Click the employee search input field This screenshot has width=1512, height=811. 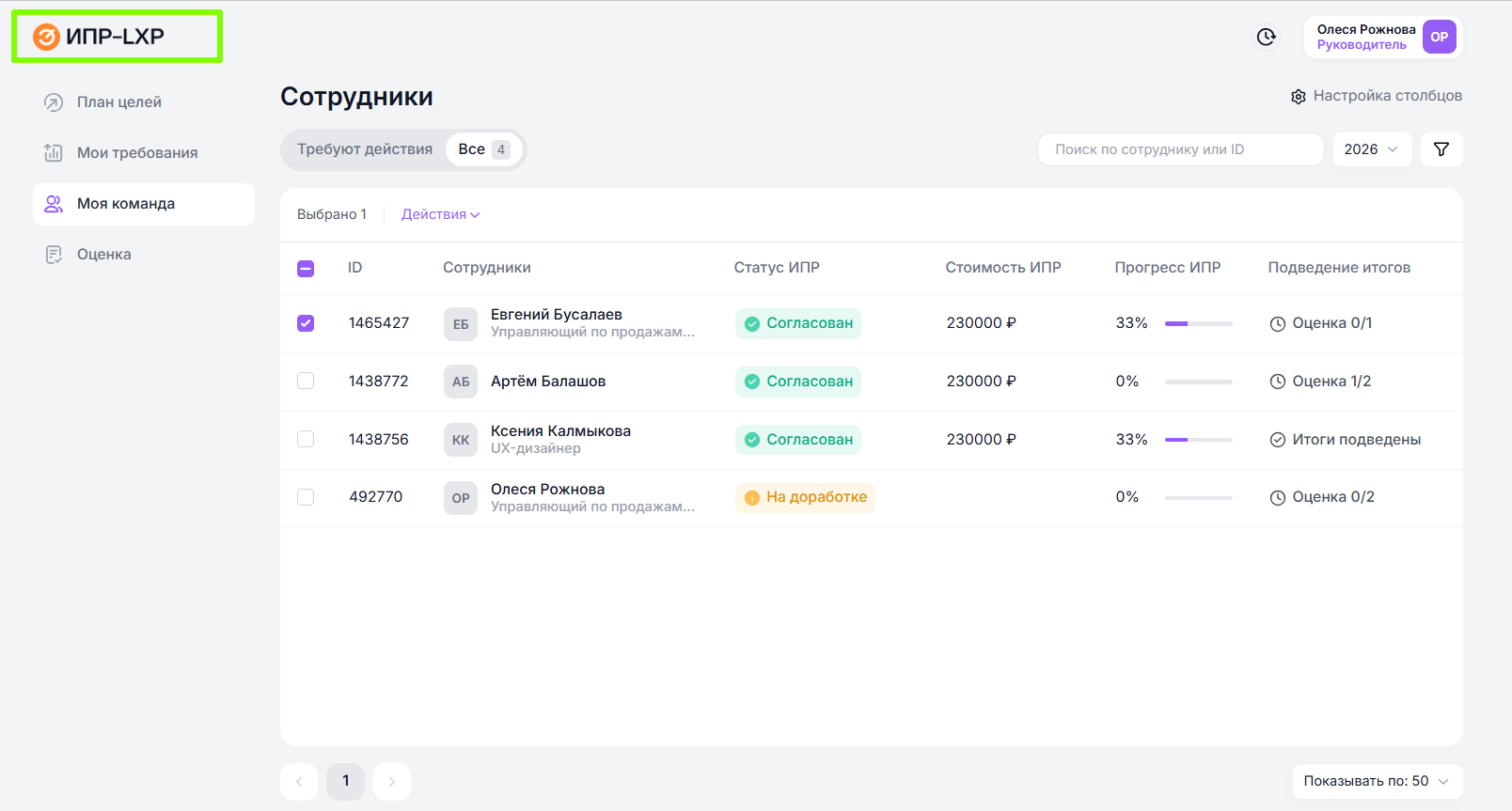pos(1180,149)
